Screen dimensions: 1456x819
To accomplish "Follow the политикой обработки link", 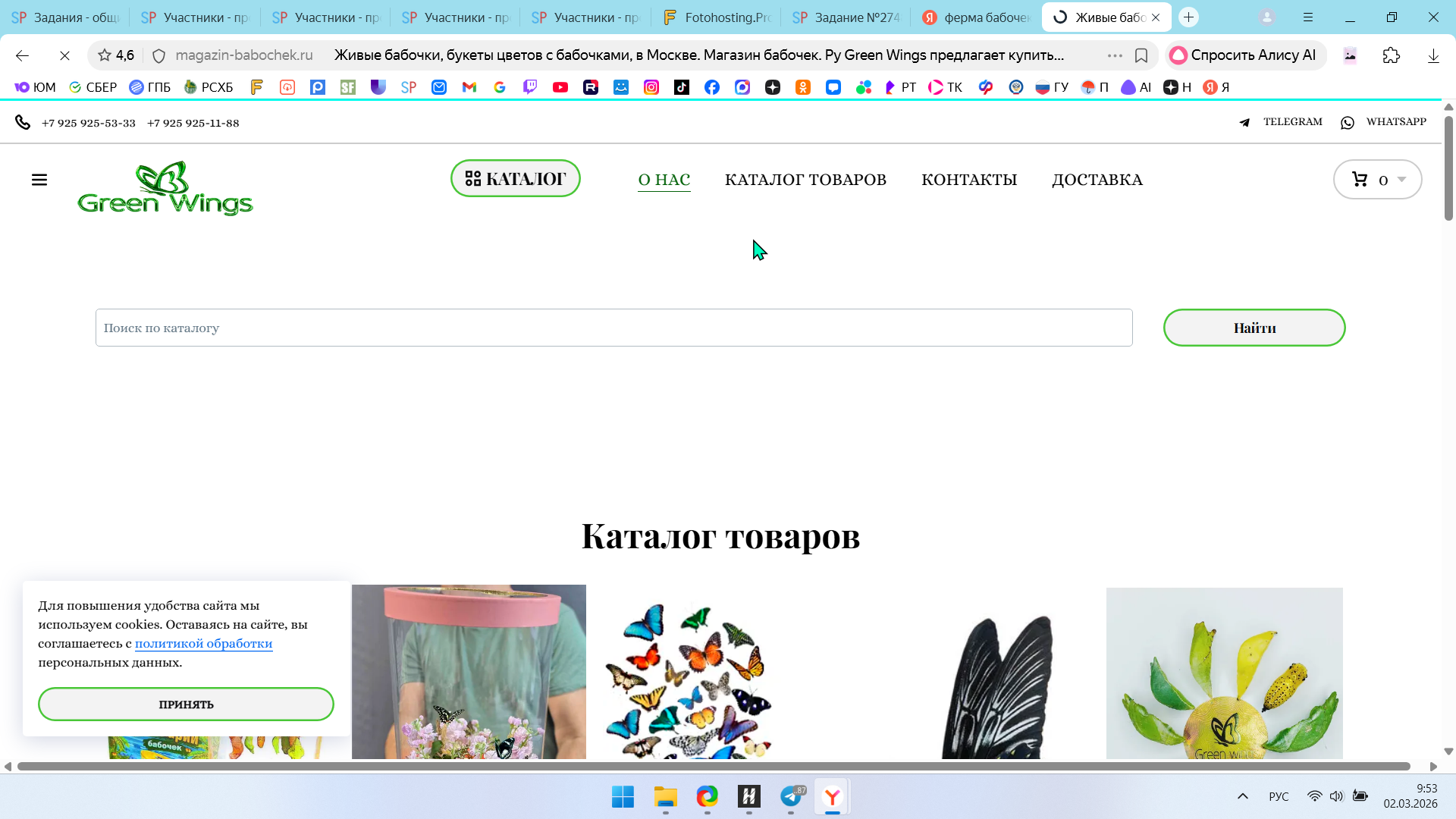I will click(203, 643).
